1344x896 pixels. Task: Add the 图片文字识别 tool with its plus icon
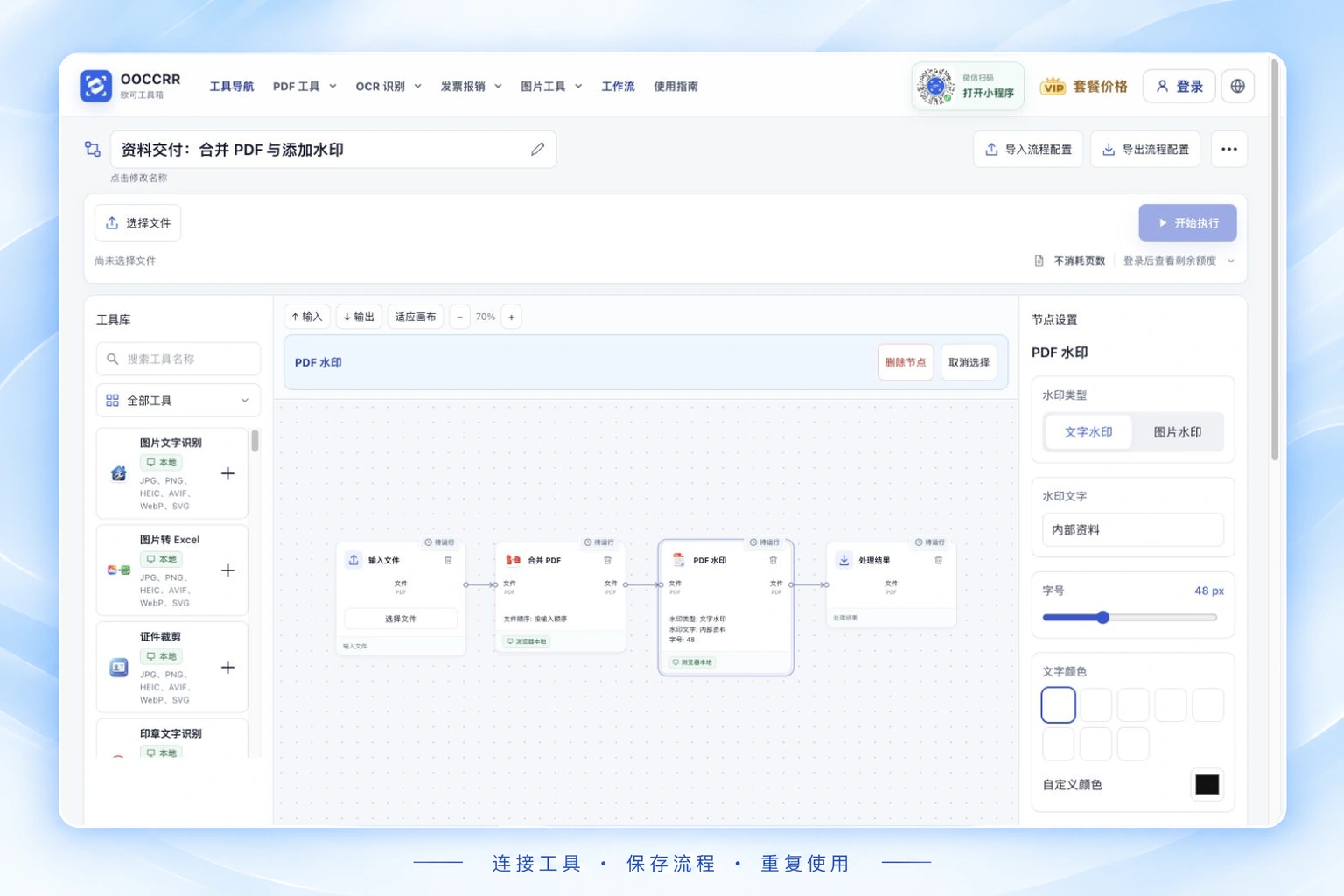point(227,473)
